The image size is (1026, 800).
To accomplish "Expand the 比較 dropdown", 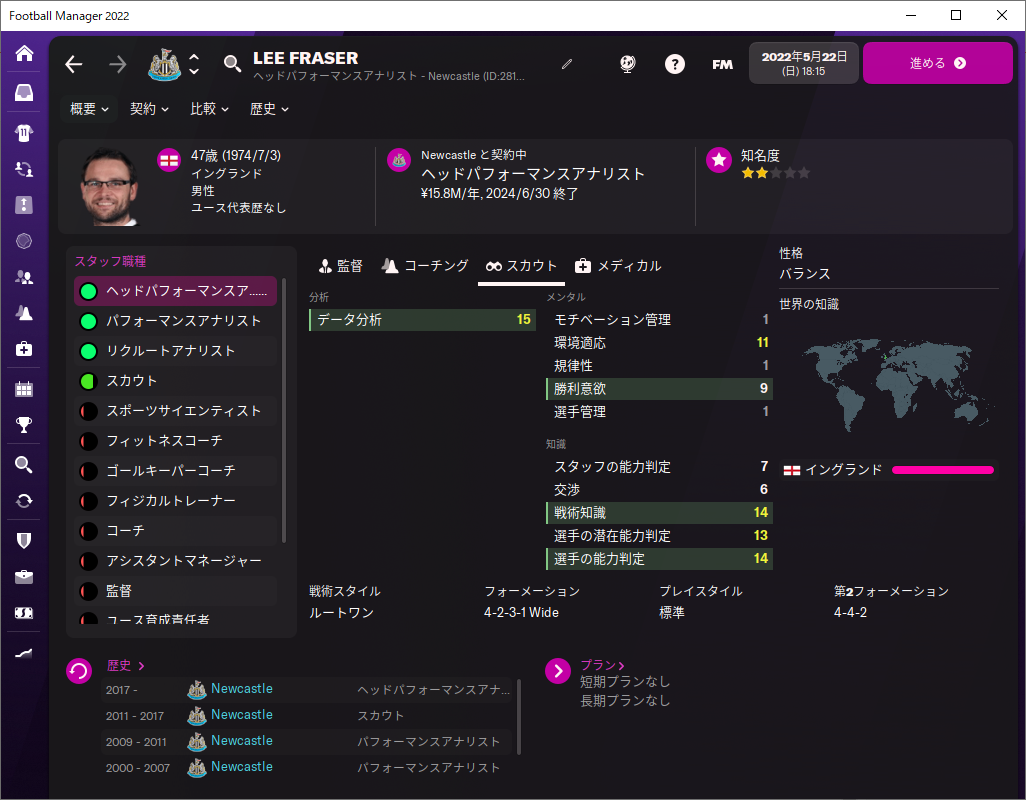I will 209,109.
